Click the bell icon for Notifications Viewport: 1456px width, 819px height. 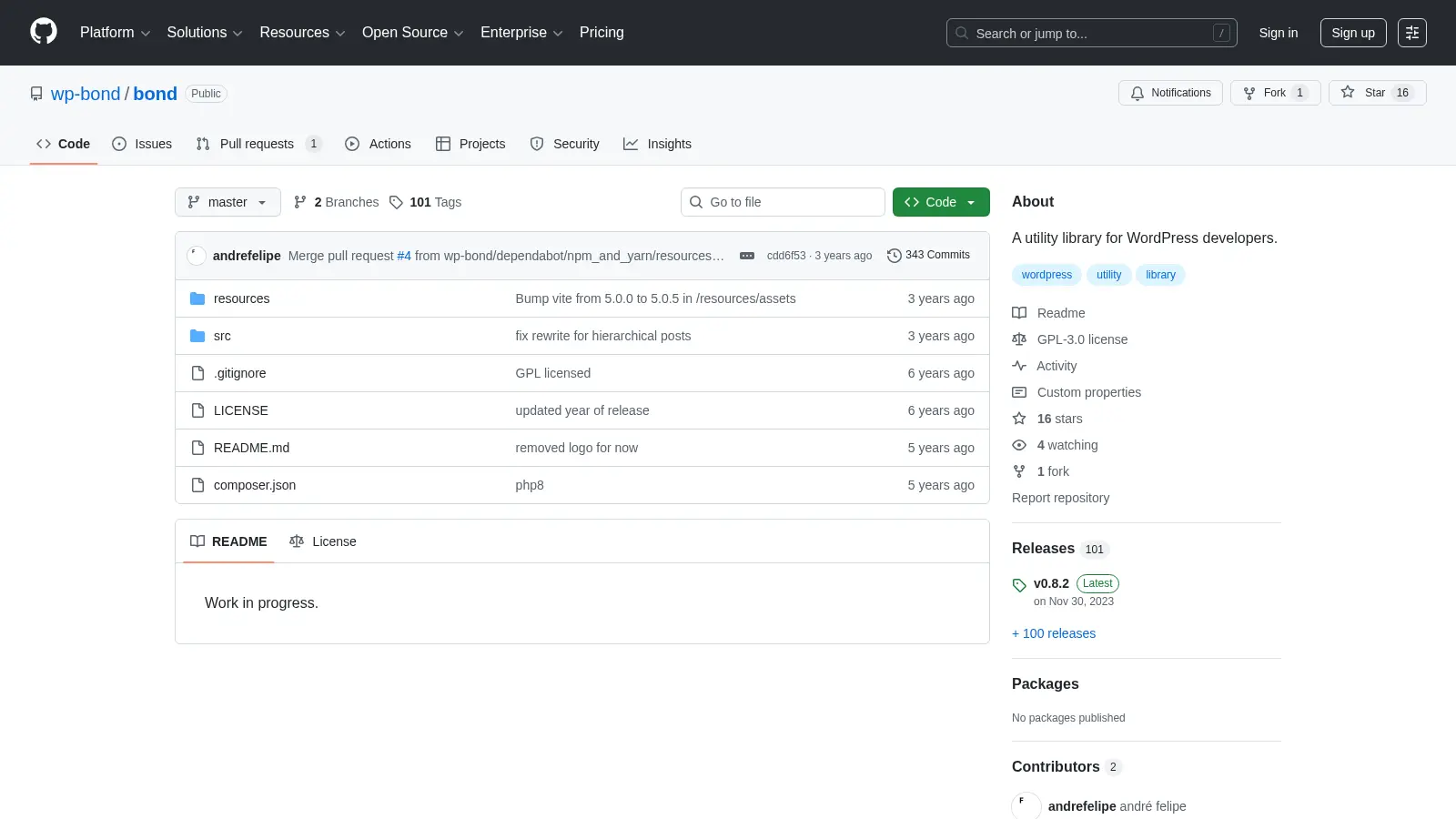tap(1137, 93)
